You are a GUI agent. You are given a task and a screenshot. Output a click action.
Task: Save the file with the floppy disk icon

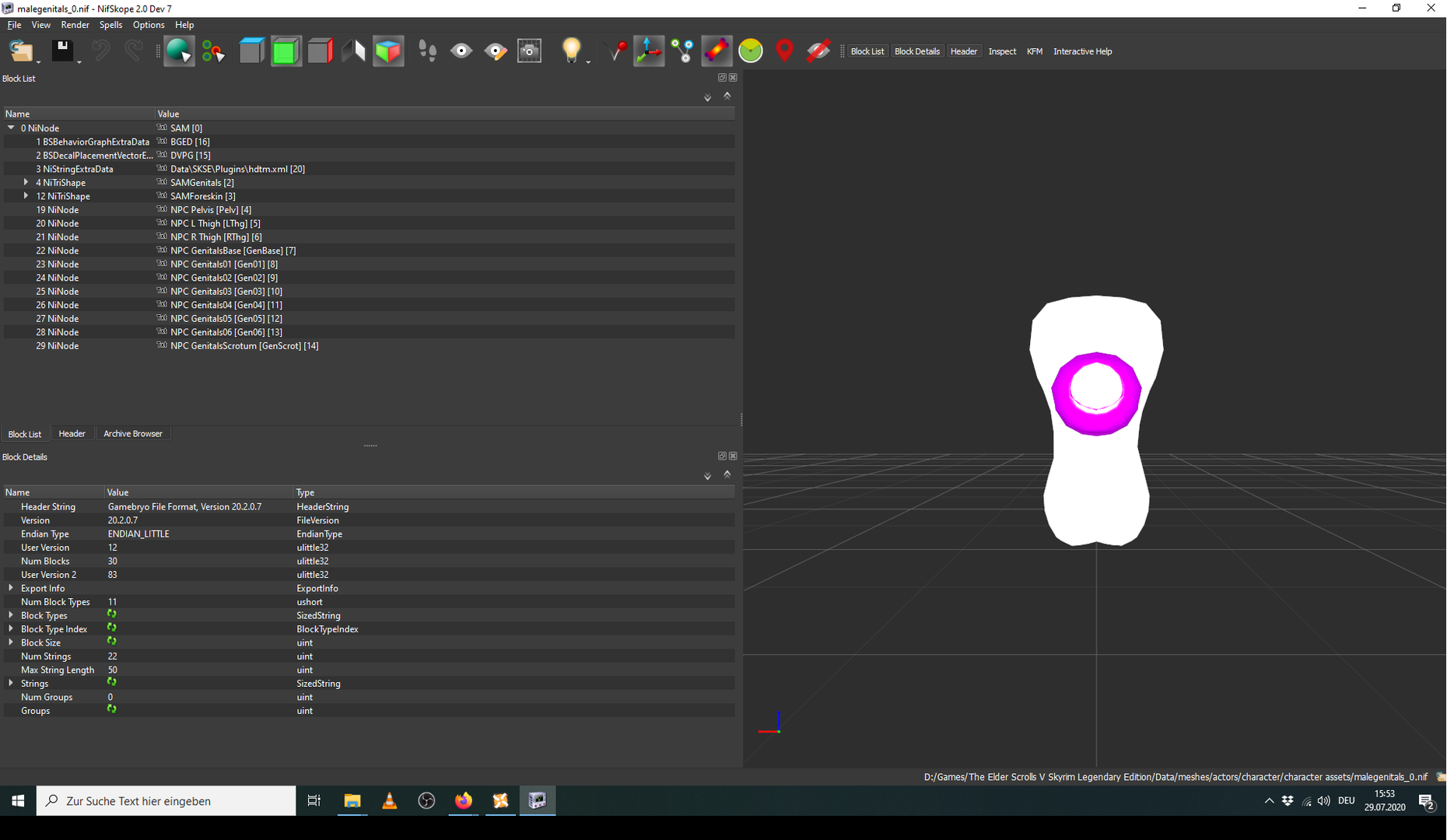click(62, 51)
